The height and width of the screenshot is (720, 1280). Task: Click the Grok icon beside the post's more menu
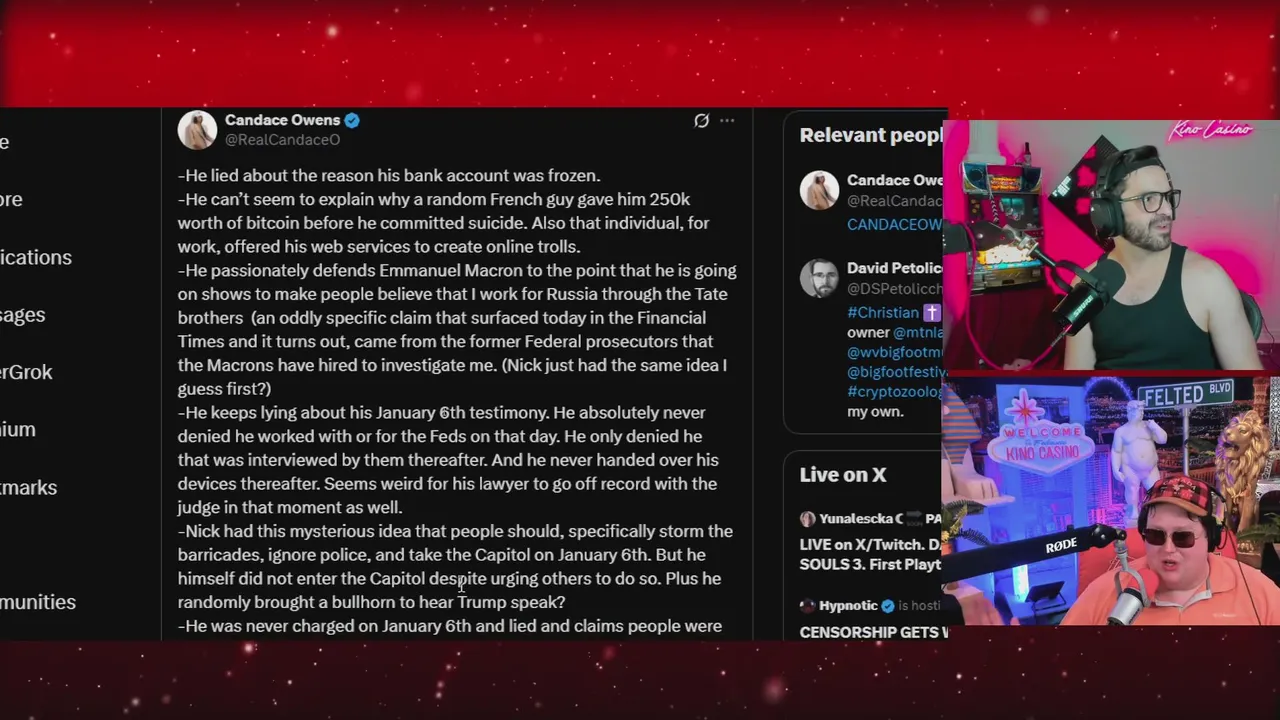pyautogui.click(x=701, y=121)
